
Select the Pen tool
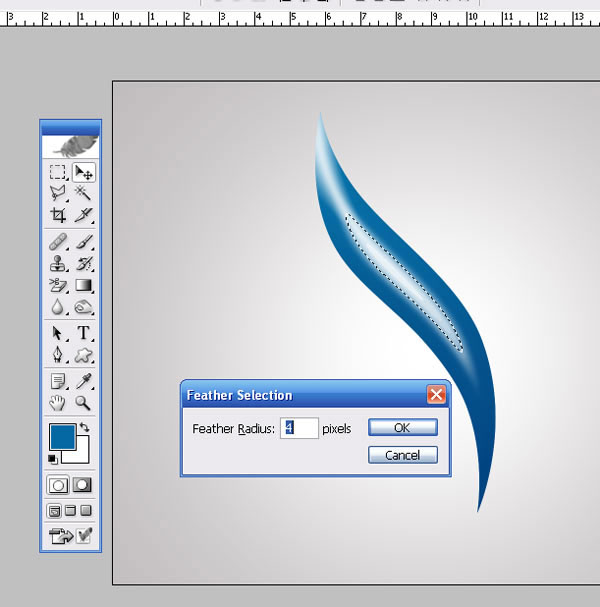point(58,355)
